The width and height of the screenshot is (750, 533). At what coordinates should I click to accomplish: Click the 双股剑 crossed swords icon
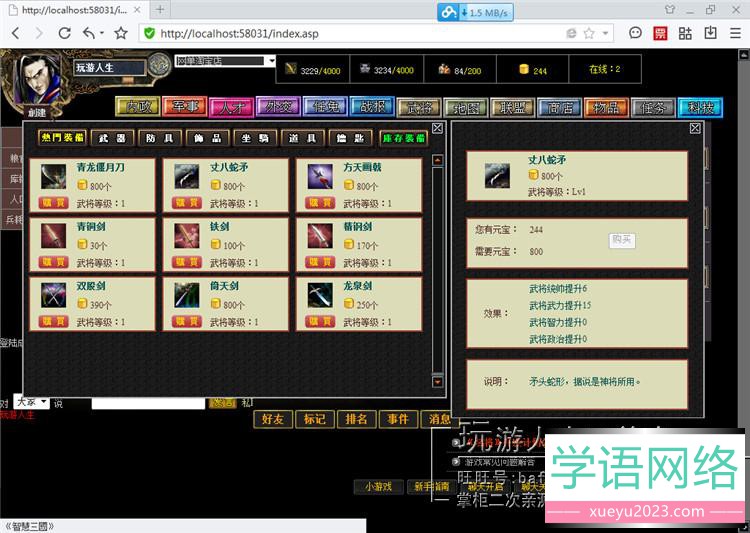pyautogui.click(x=54, y=295)
